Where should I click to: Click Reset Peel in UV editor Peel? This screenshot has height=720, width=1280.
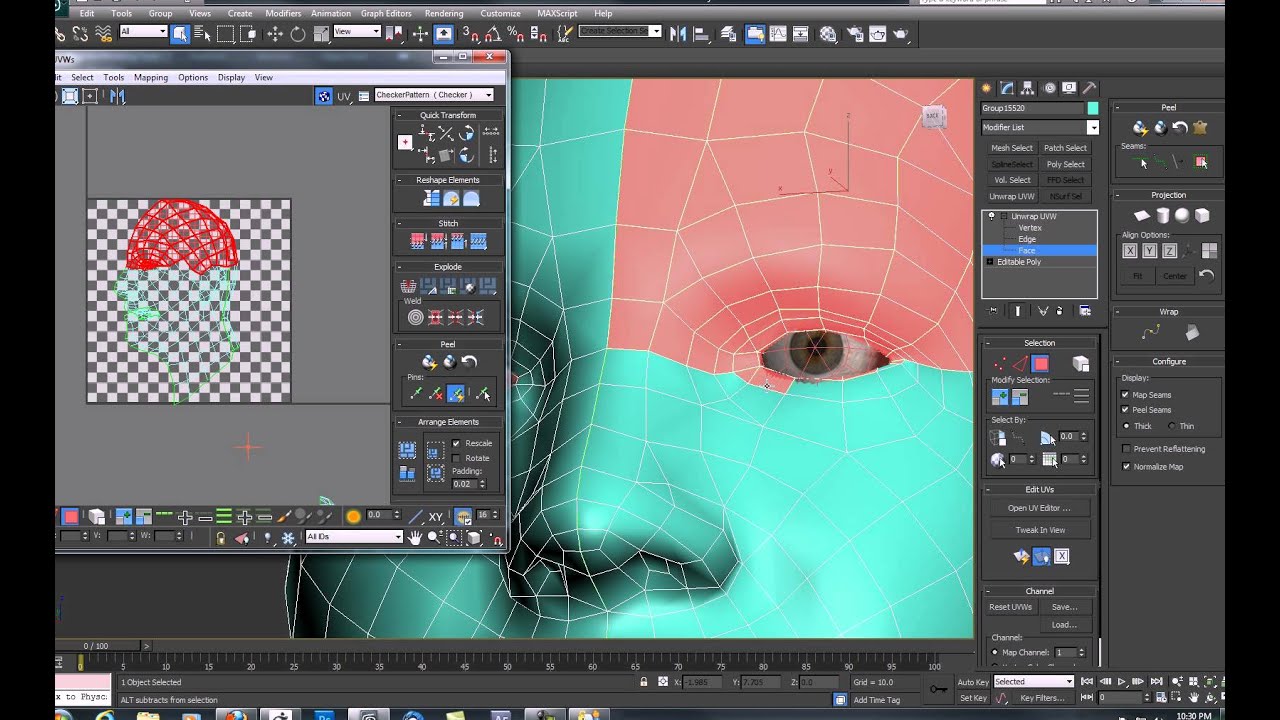(x=469, y=362)
